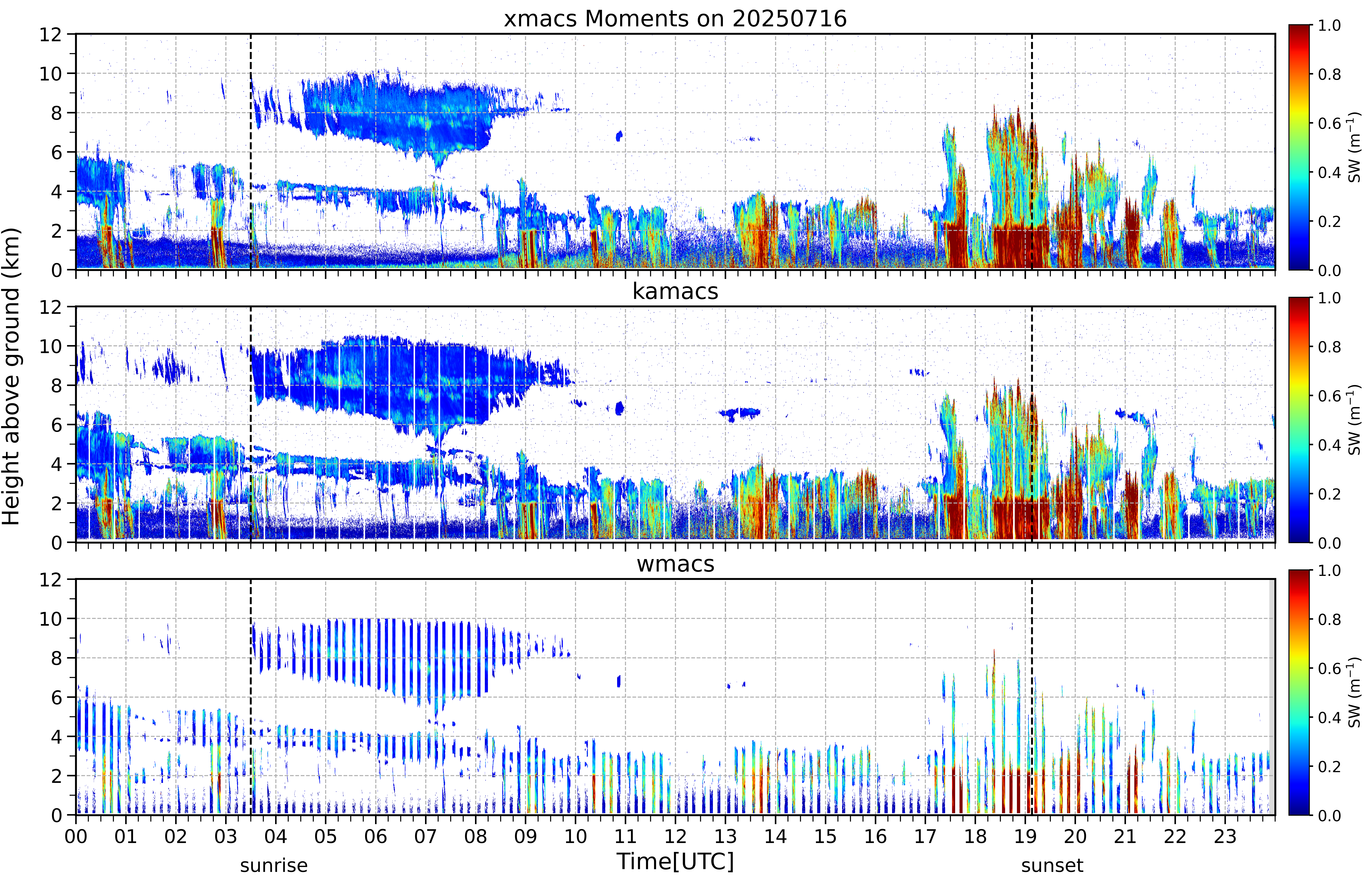Click the '0.6' value on xmacs color bar
Screen dimensions: 1372x885
(x=1329, y=123)
